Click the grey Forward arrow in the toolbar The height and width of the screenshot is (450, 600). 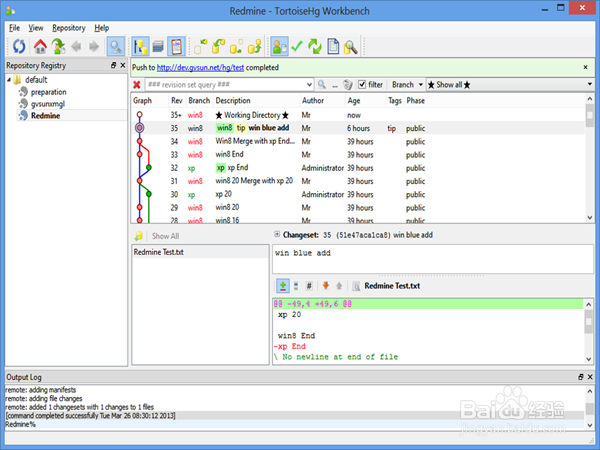[94, 46]
